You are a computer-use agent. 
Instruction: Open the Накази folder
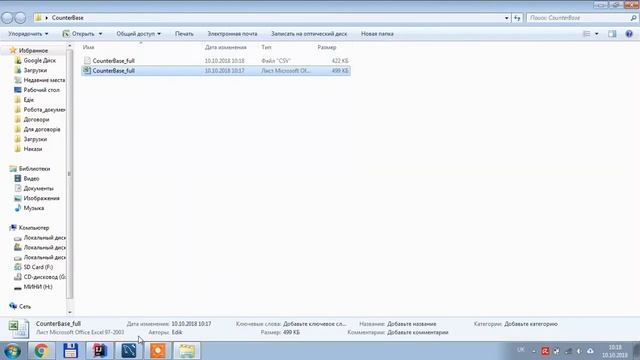[x=33, y=149]
